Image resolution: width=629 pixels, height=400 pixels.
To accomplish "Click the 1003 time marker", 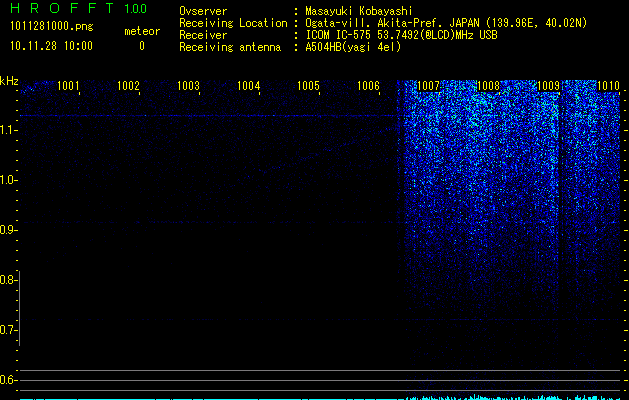I will 188,85.
